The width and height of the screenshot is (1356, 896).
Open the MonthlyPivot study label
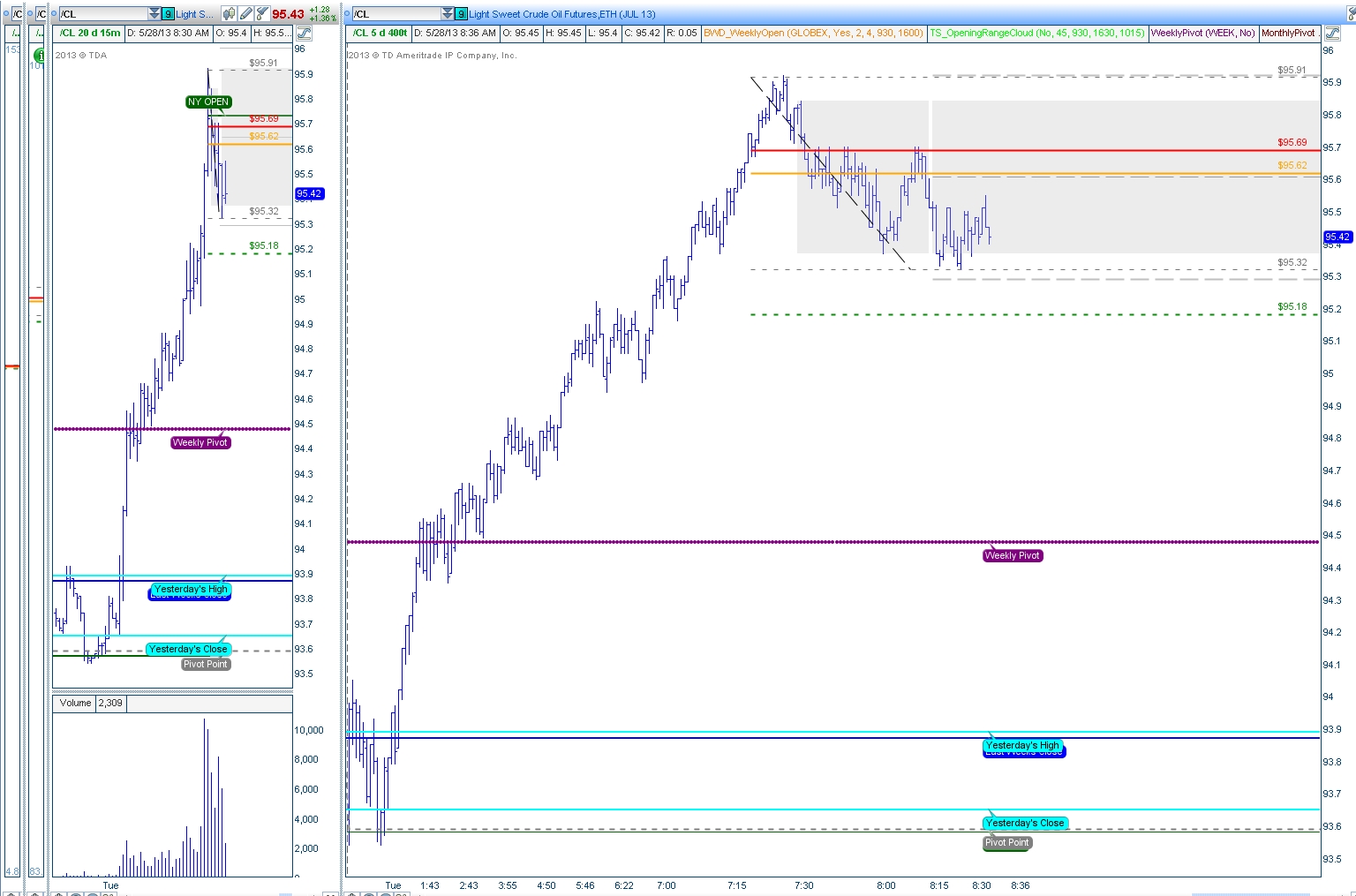point(1289,34)
